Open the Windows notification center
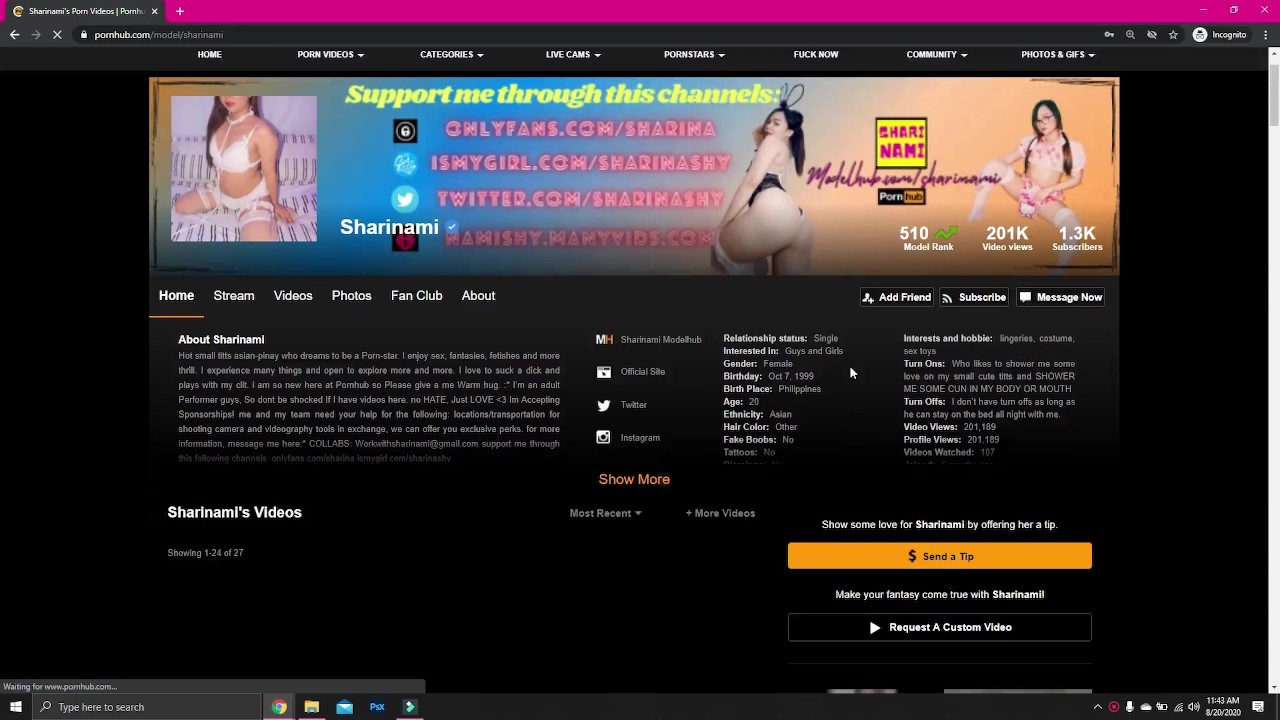The image size is (1280, 720). pyautogui.click(x=1258, y=707)
